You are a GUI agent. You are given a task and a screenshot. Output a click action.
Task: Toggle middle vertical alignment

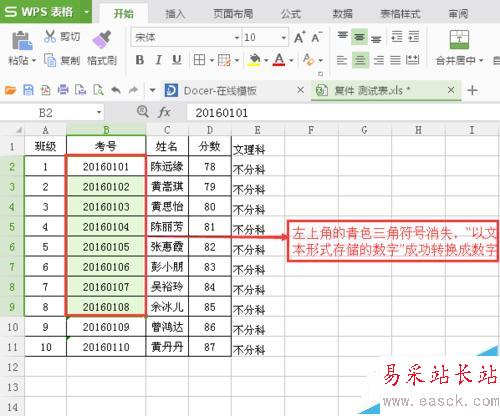[x=359, y=37]
